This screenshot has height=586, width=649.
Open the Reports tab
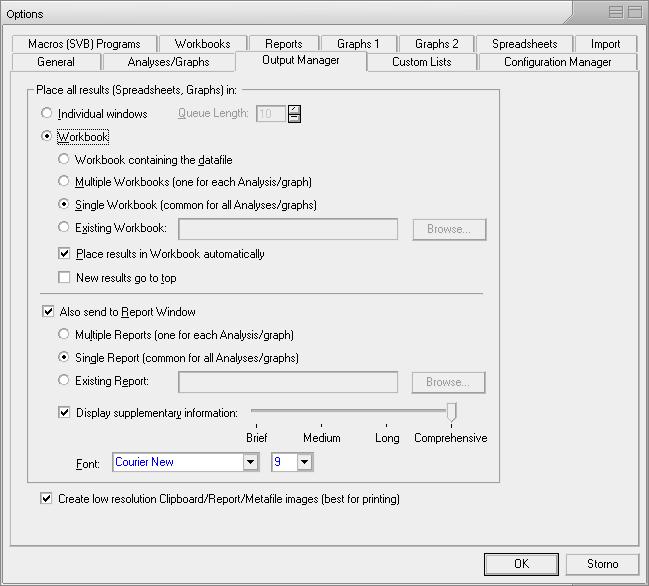point(284,44)
